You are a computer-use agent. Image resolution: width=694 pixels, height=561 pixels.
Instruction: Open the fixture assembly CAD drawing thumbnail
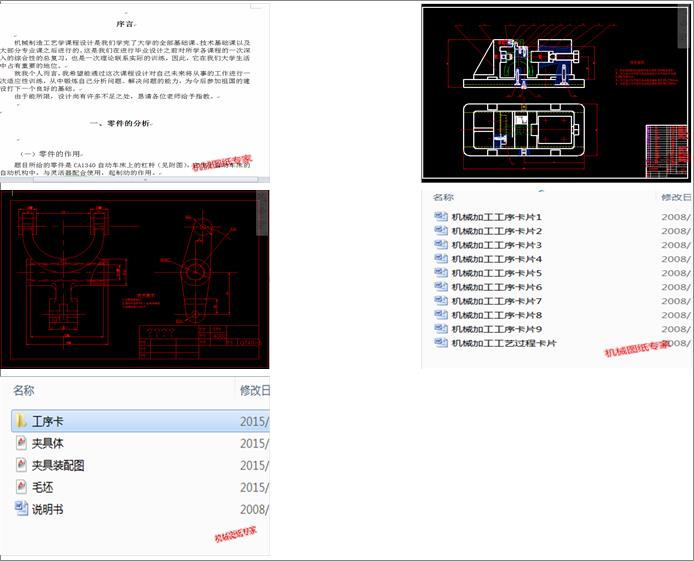point(556,93)
